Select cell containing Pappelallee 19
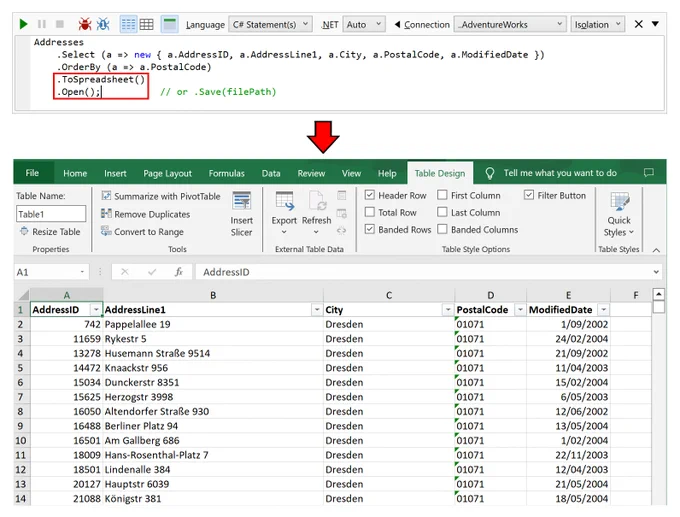Image resolution: width=680 pixels, height=517 pixels. tap(213, 324)
